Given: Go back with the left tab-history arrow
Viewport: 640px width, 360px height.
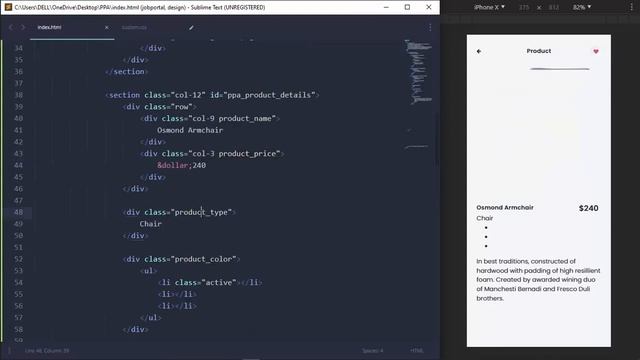Looking at the screenshot, I should pos(11,27).
